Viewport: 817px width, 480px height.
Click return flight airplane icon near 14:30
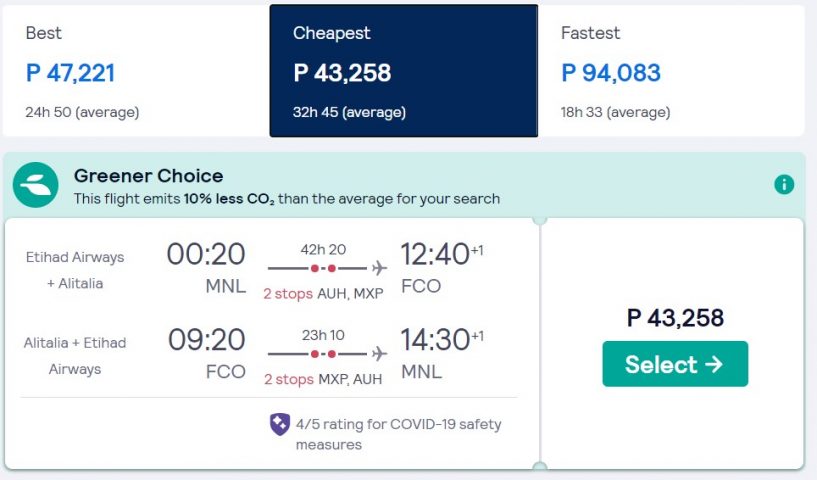coord(379,354)
